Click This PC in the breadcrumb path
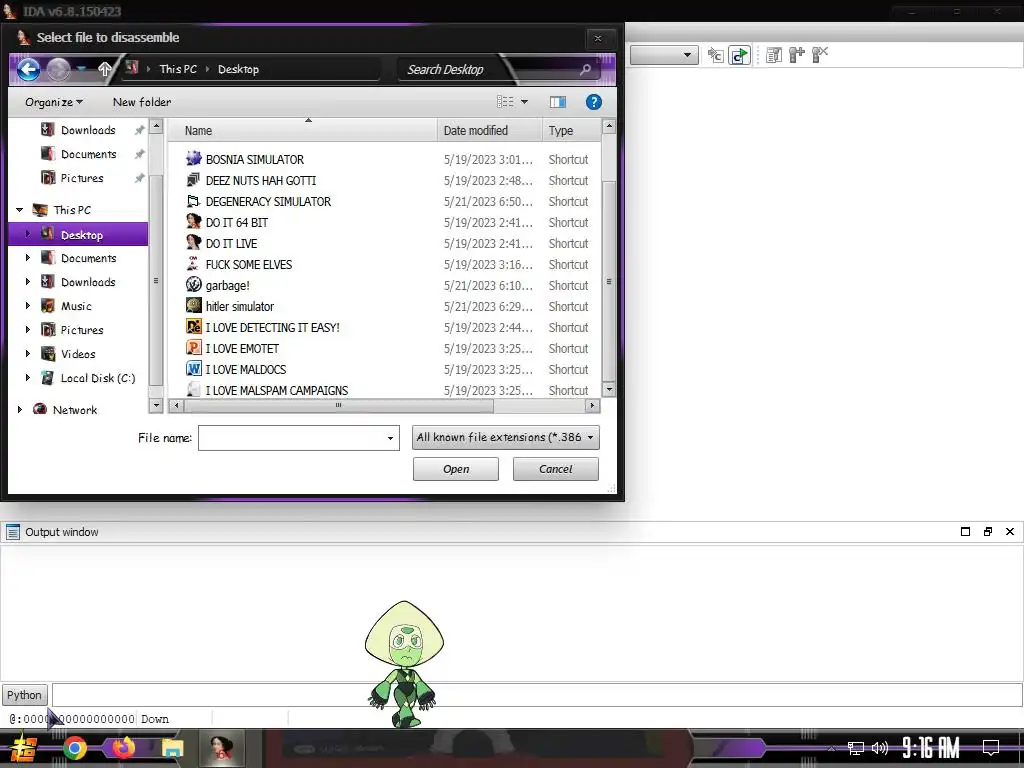 pos(178,69)
